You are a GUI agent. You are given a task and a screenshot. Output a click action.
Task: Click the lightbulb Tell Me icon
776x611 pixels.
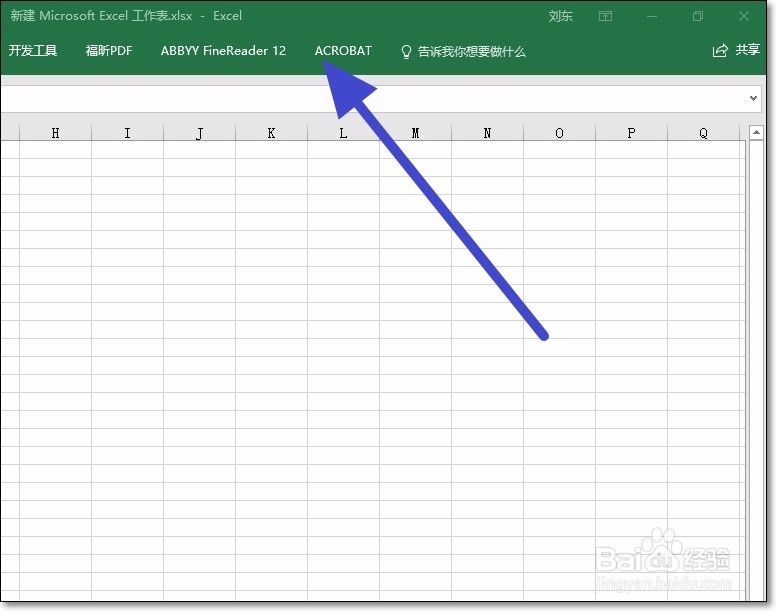tap(406, 51)
